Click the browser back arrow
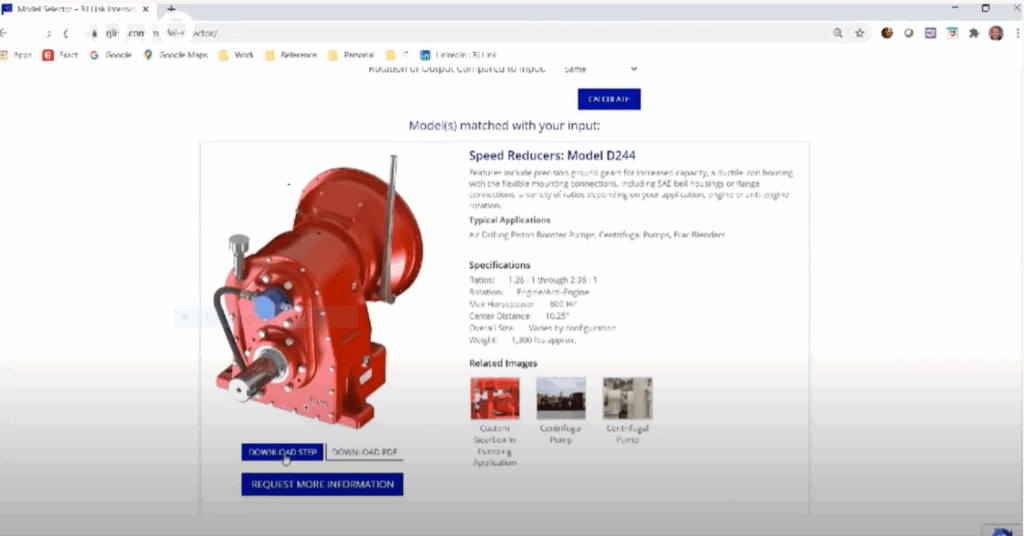The height and width of the screenshot is (536, 1024). pos(7,33)
